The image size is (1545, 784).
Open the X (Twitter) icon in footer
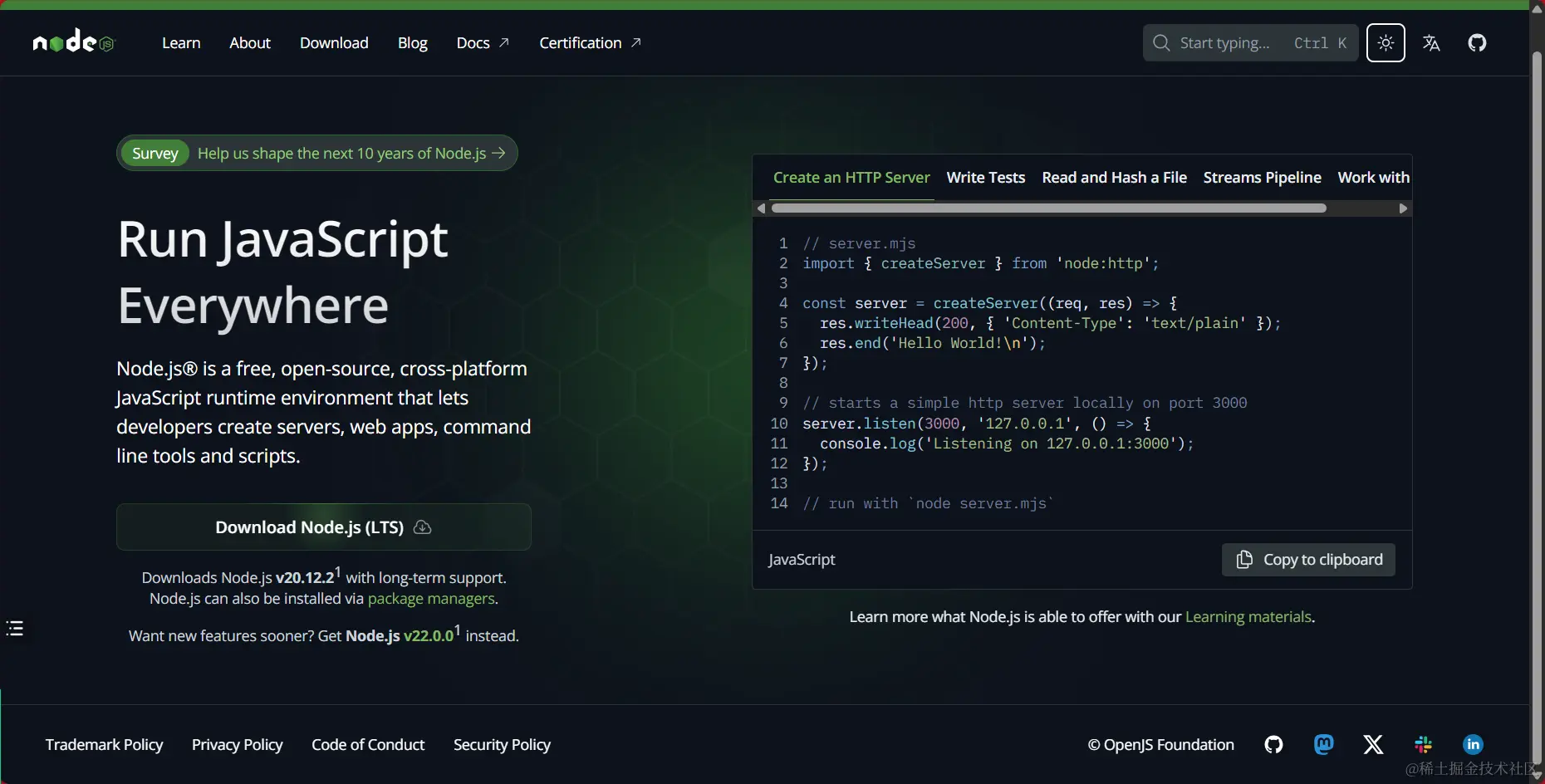click(x=1373, y=744)
